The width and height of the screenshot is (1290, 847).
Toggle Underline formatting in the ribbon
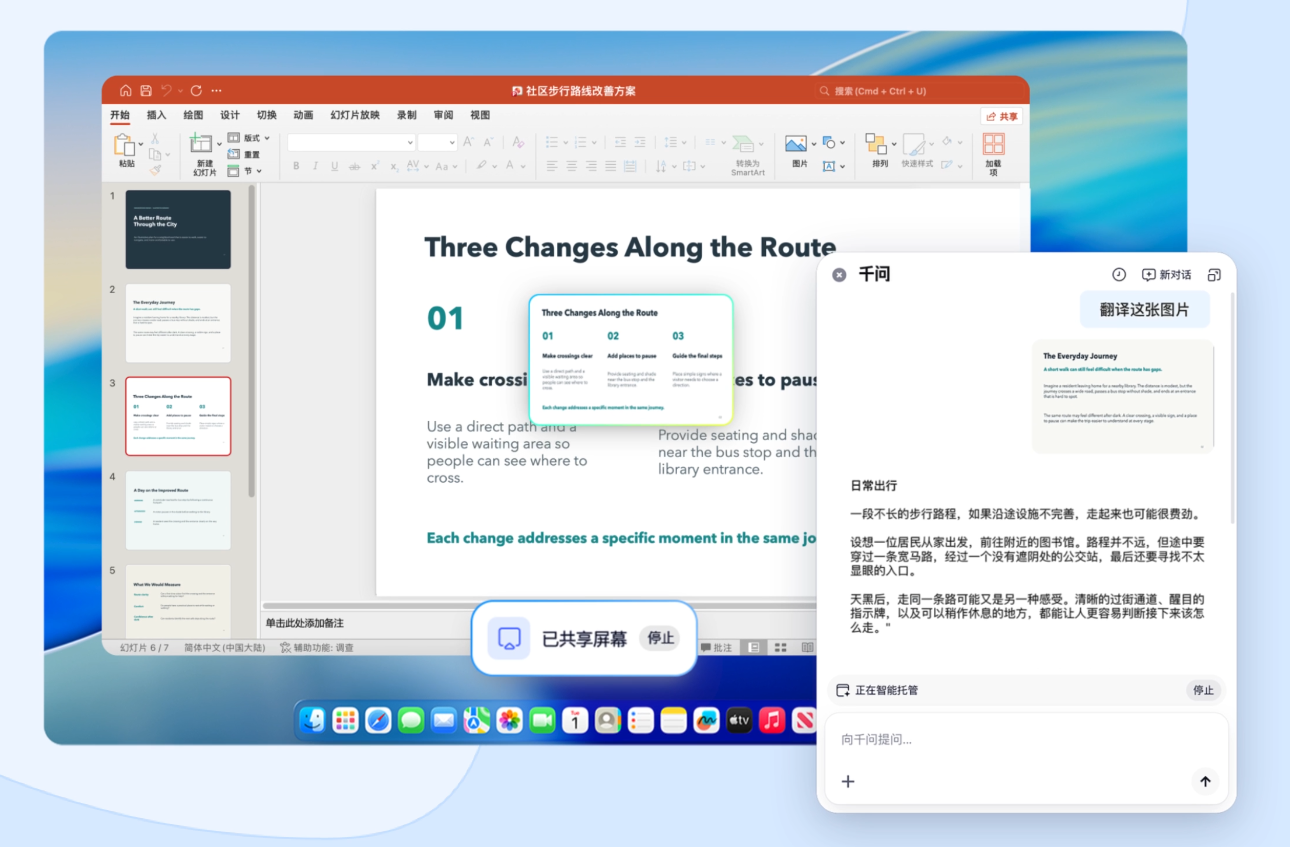(334, 166)
